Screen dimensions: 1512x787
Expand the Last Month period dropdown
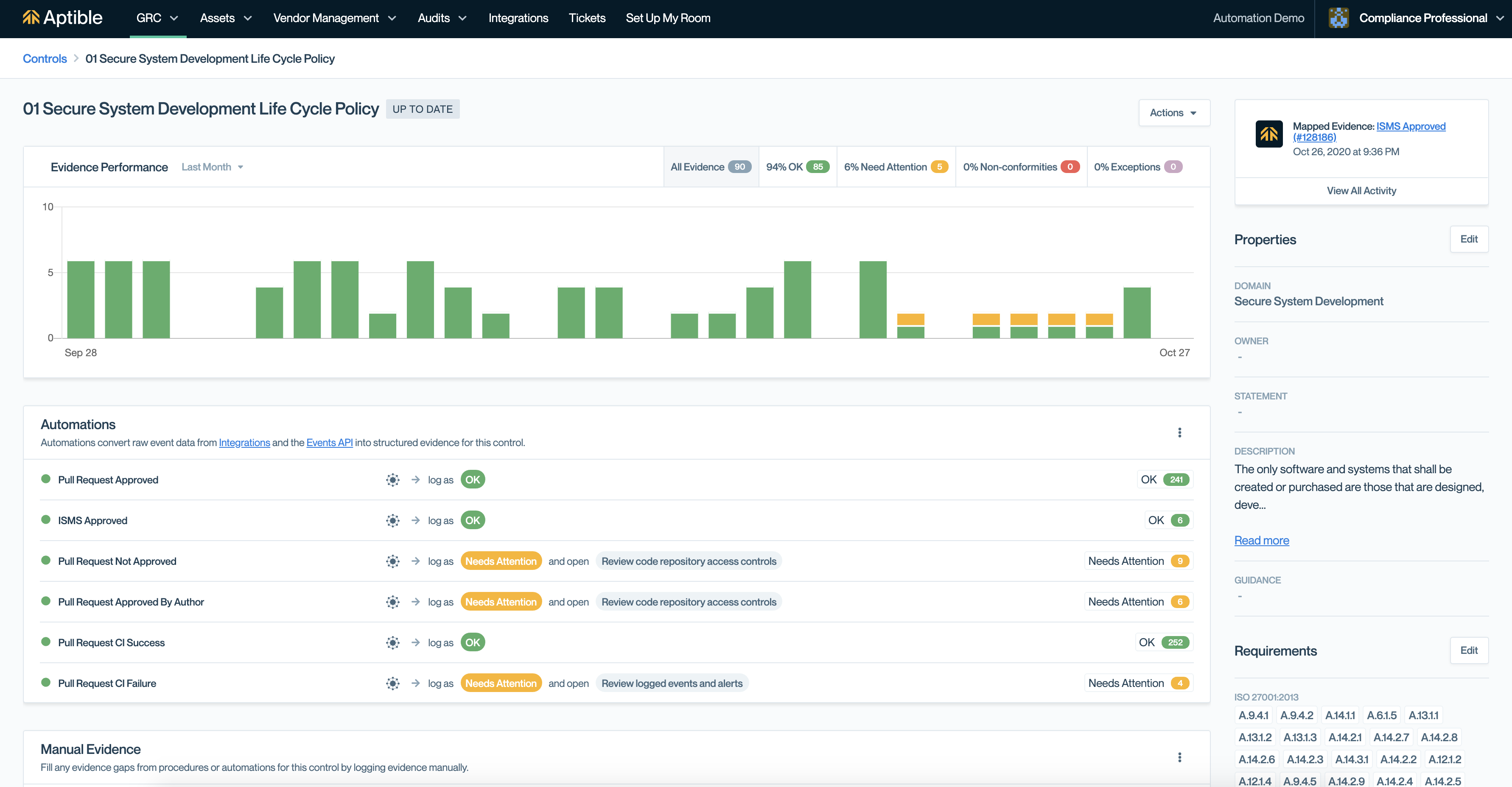point(212,167)
